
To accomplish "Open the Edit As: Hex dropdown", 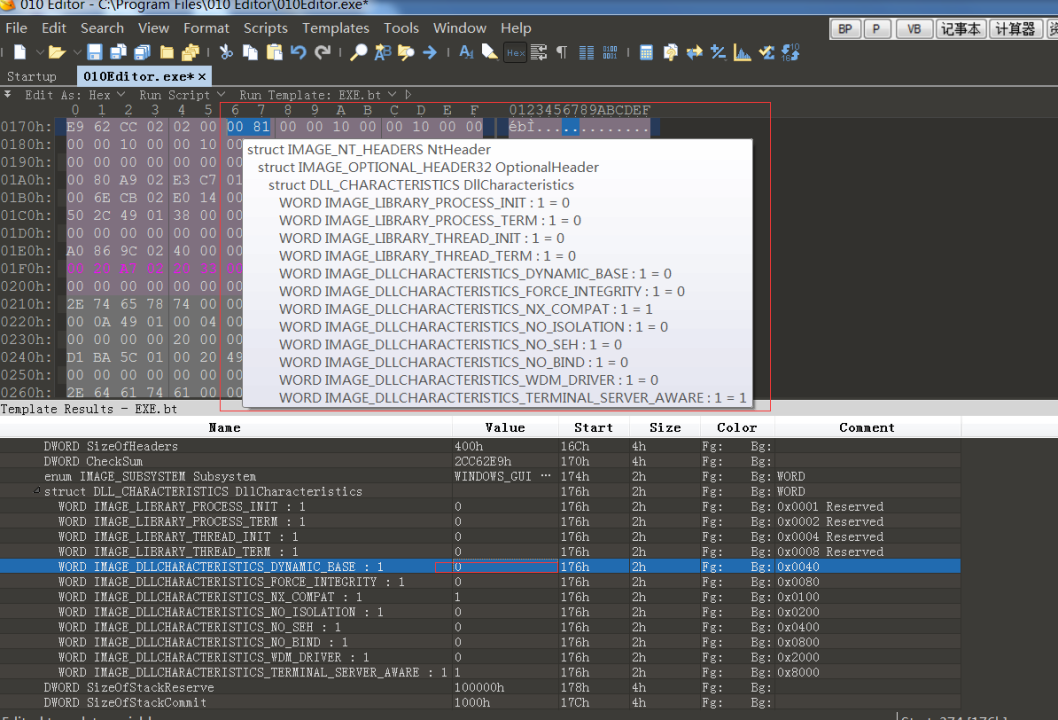I will click(x=70, y=95).
